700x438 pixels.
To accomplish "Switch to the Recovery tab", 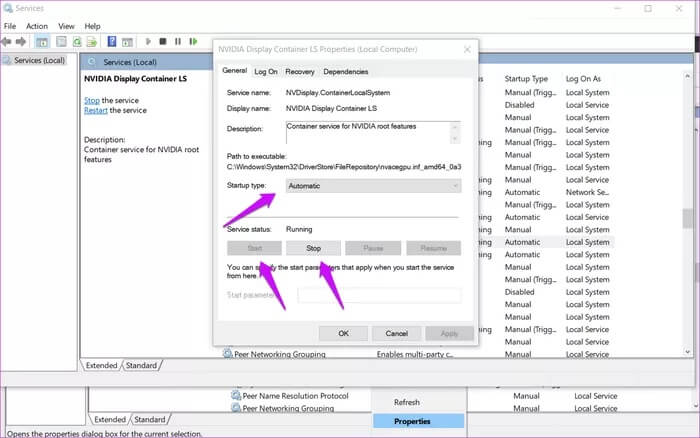I will click(x=300, y=71).
